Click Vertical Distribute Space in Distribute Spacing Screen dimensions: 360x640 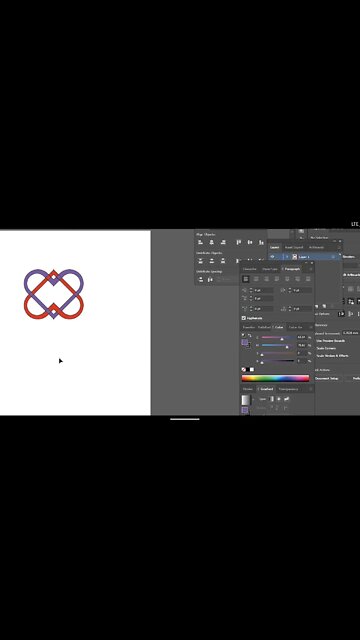pos(200,280)
